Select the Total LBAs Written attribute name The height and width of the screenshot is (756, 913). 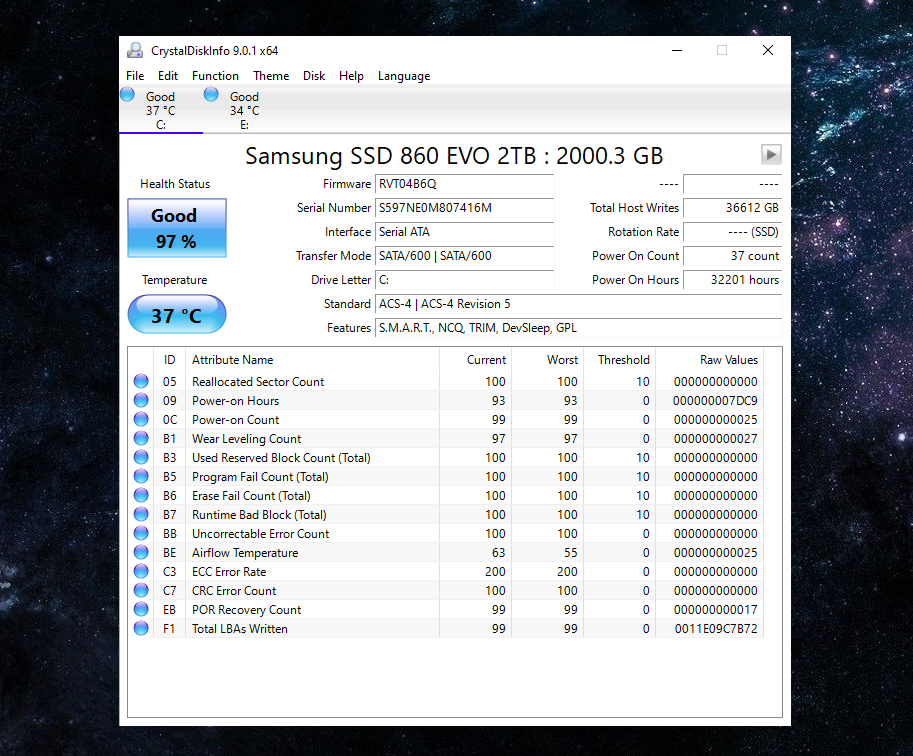[x=240, y=628]
